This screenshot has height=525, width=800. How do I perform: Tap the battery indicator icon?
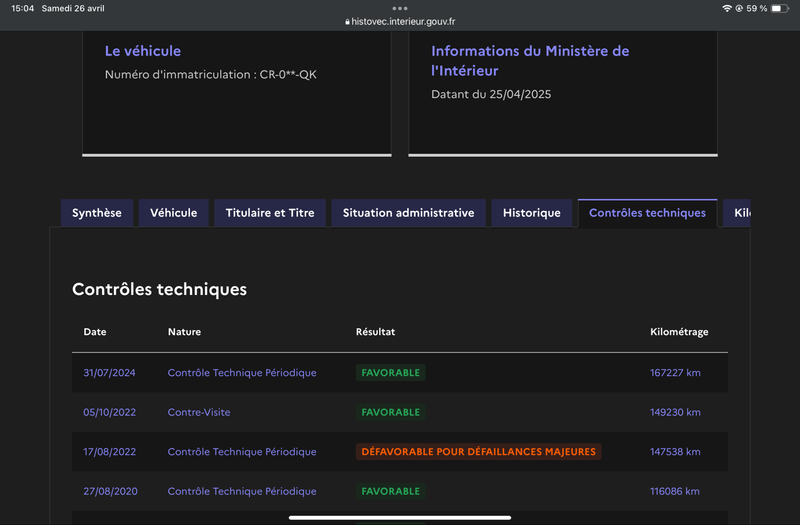(780, 8)
